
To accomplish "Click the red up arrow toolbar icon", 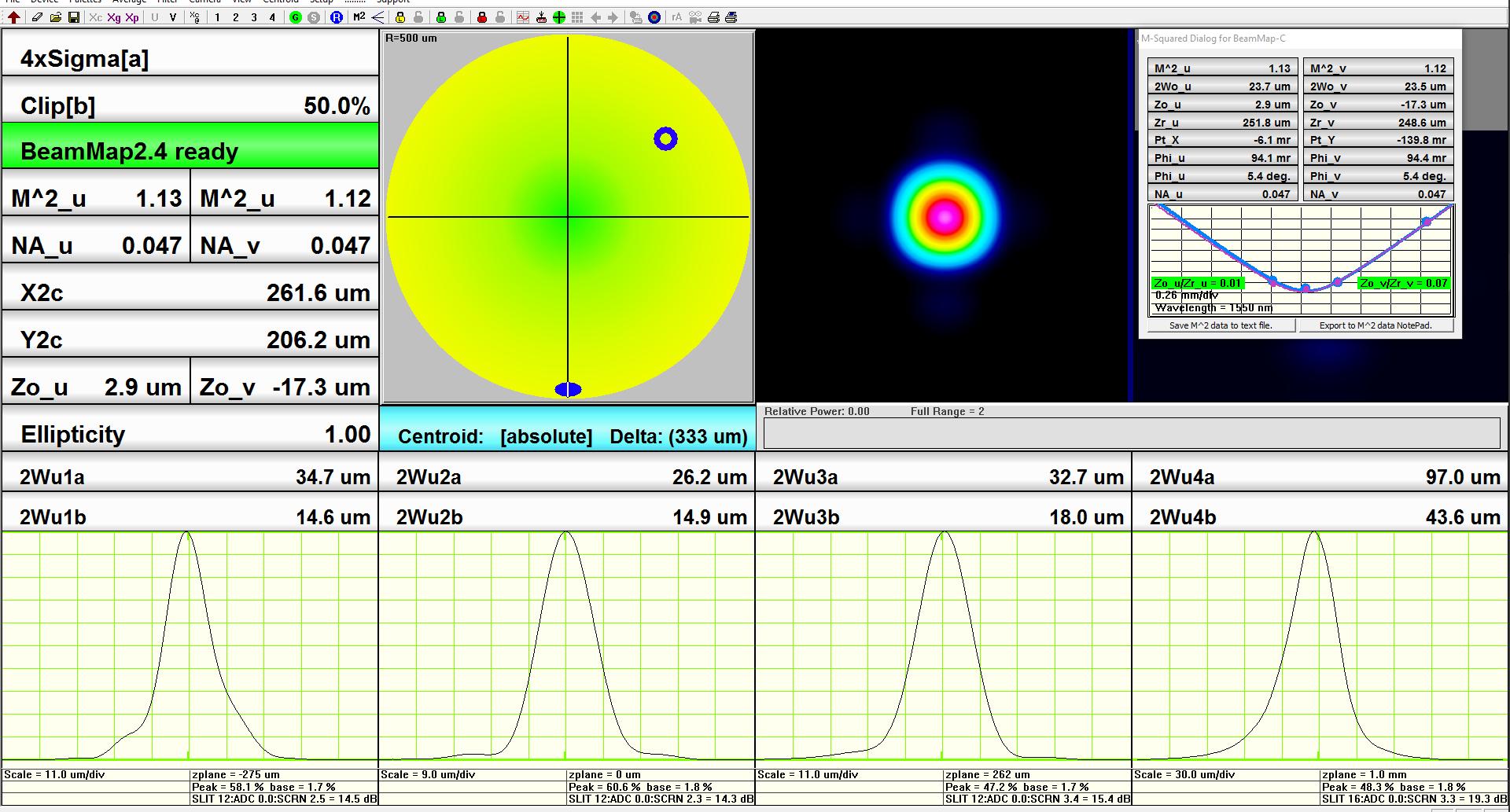I will click(14, 17).
